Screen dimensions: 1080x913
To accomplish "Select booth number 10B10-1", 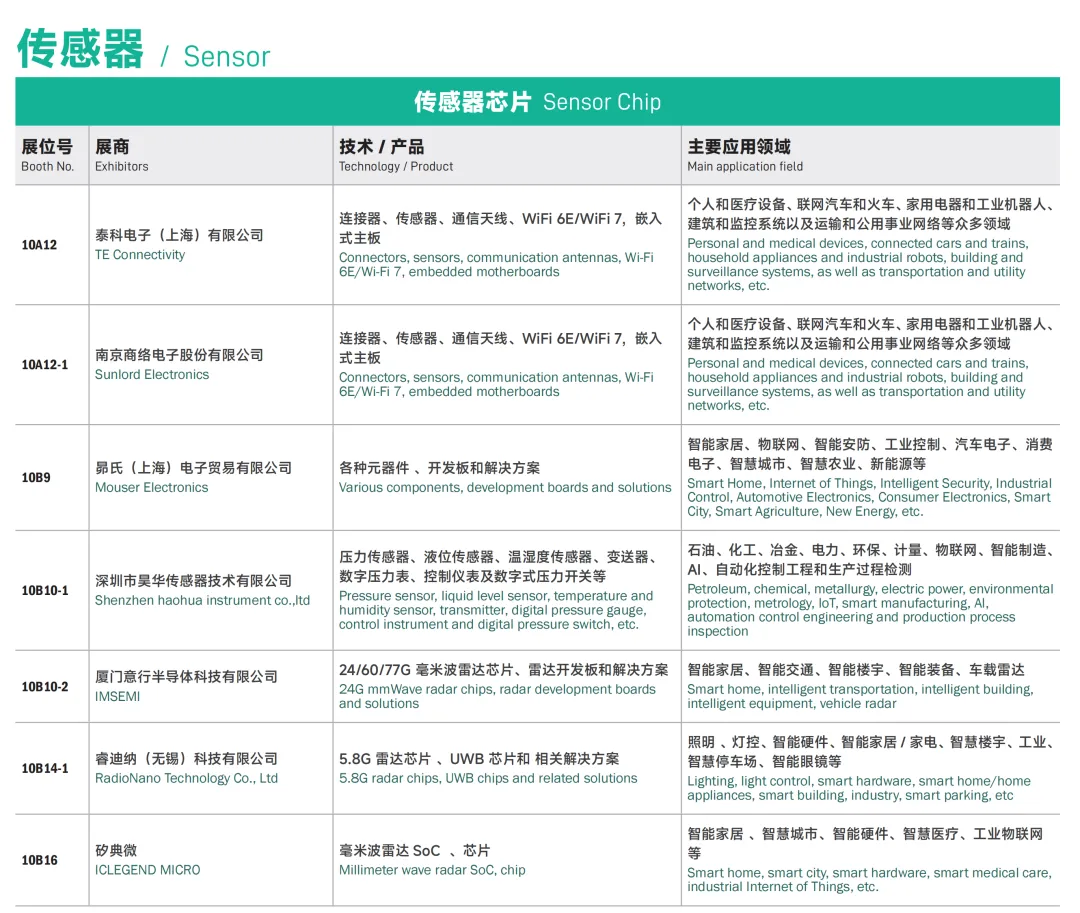I will click(x=45, y=591).
